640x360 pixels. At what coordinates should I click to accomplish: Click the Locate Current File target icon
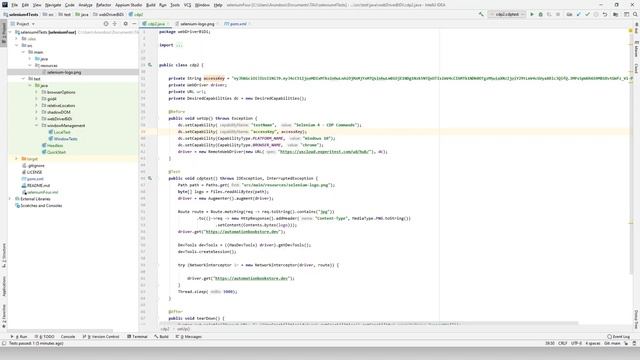(106, 24)
